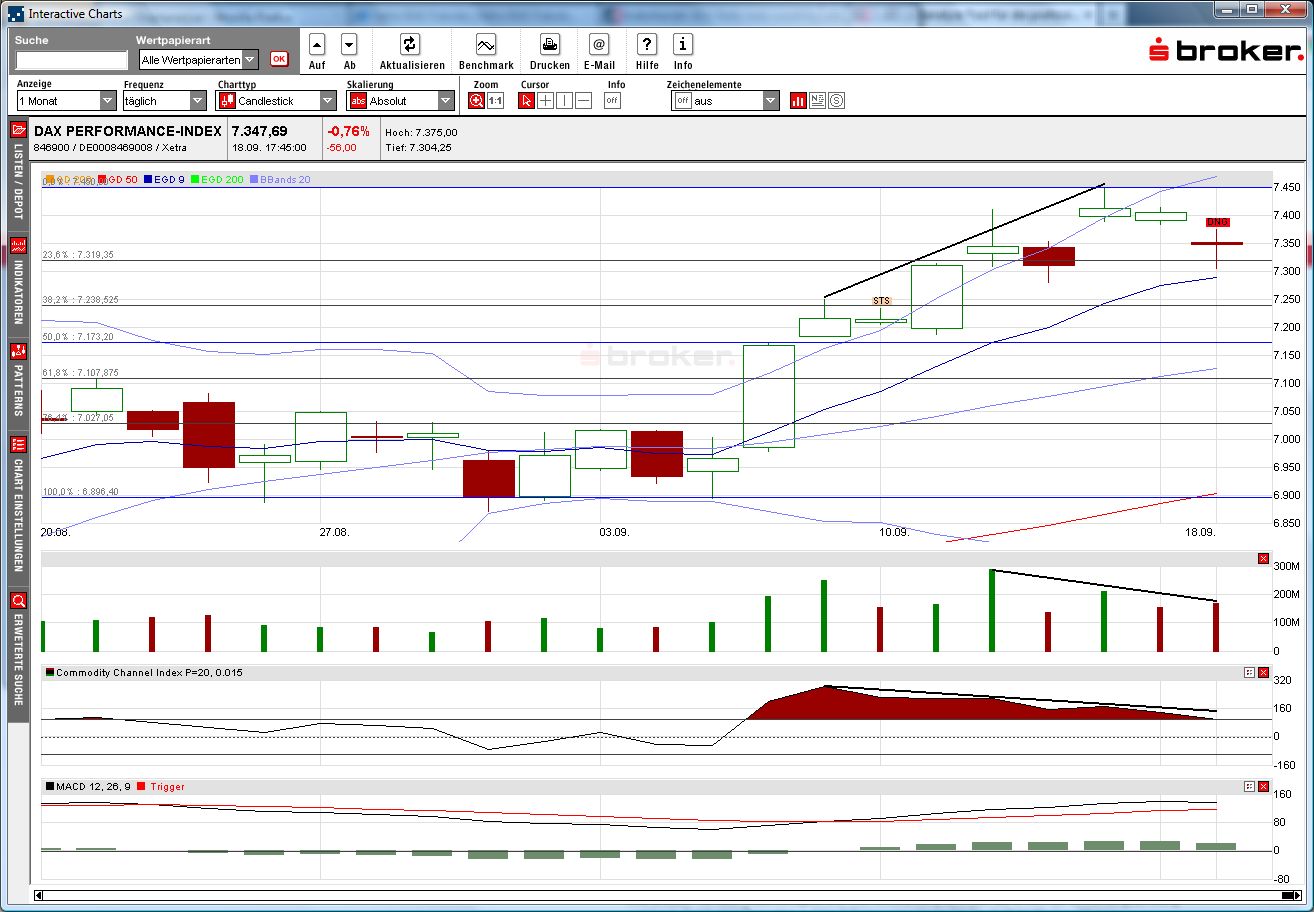Open the Frequenz täglich dropdown

click(165, 101)
